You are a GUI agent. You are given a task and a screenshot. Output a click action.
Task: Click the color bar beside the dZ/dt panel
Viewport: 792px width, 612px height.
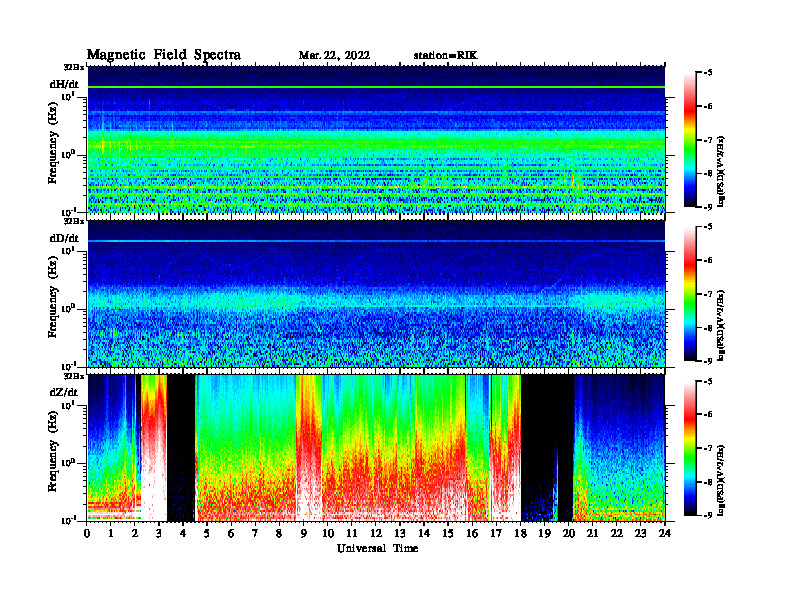[x=690, y=448]
